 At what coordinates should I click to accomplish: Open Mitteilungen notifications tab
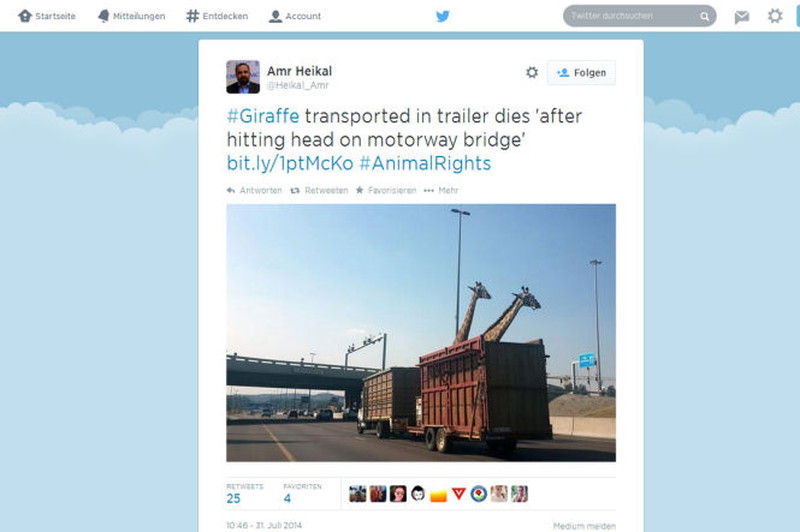[131, 16]
